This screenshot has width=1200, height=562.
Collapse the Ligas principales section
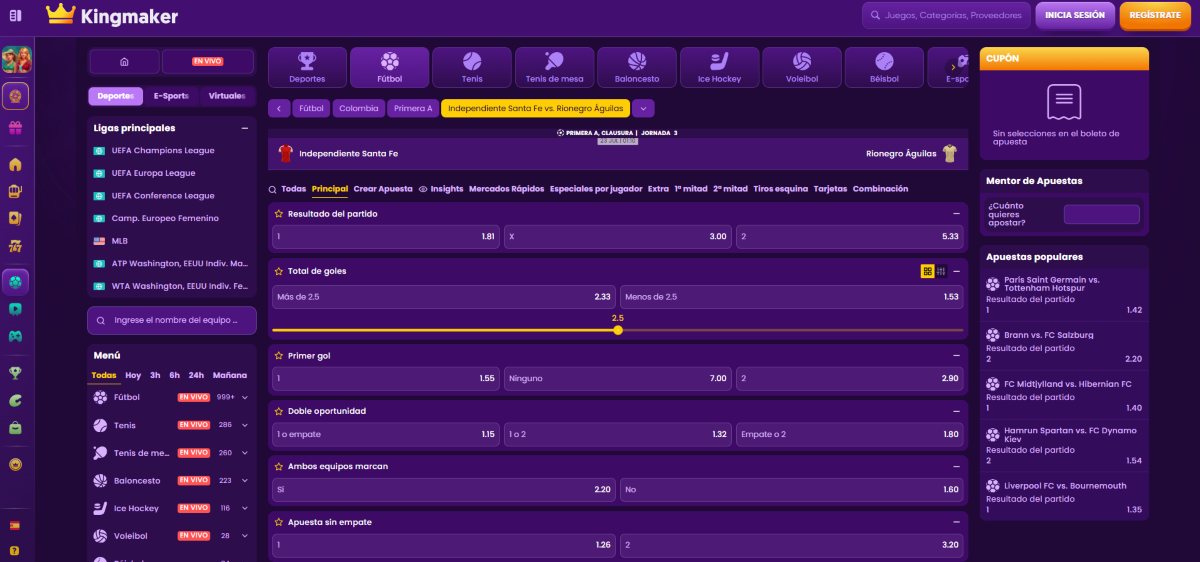point(245,128)
